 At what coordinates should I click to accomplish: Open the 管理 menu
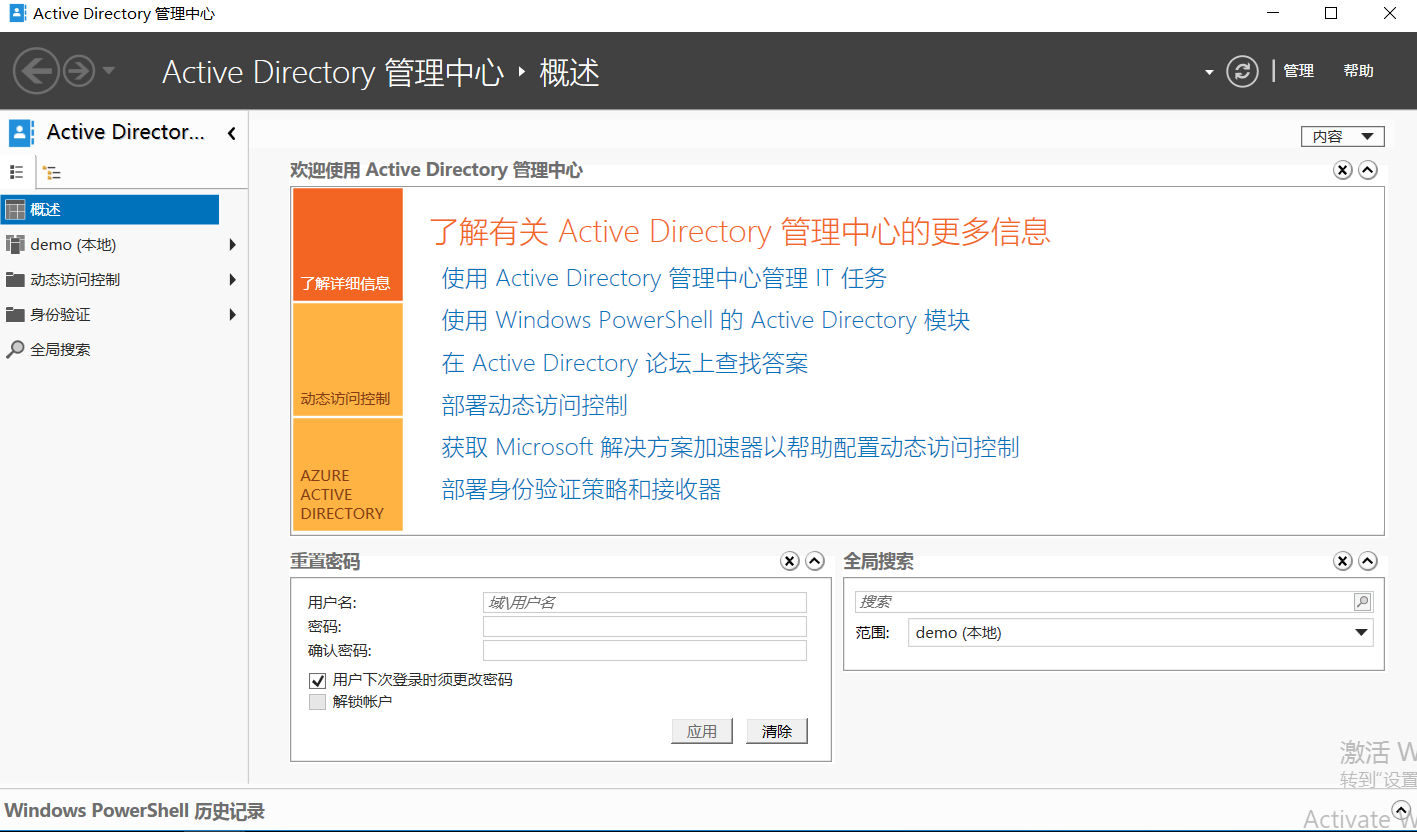point(1298,71)
